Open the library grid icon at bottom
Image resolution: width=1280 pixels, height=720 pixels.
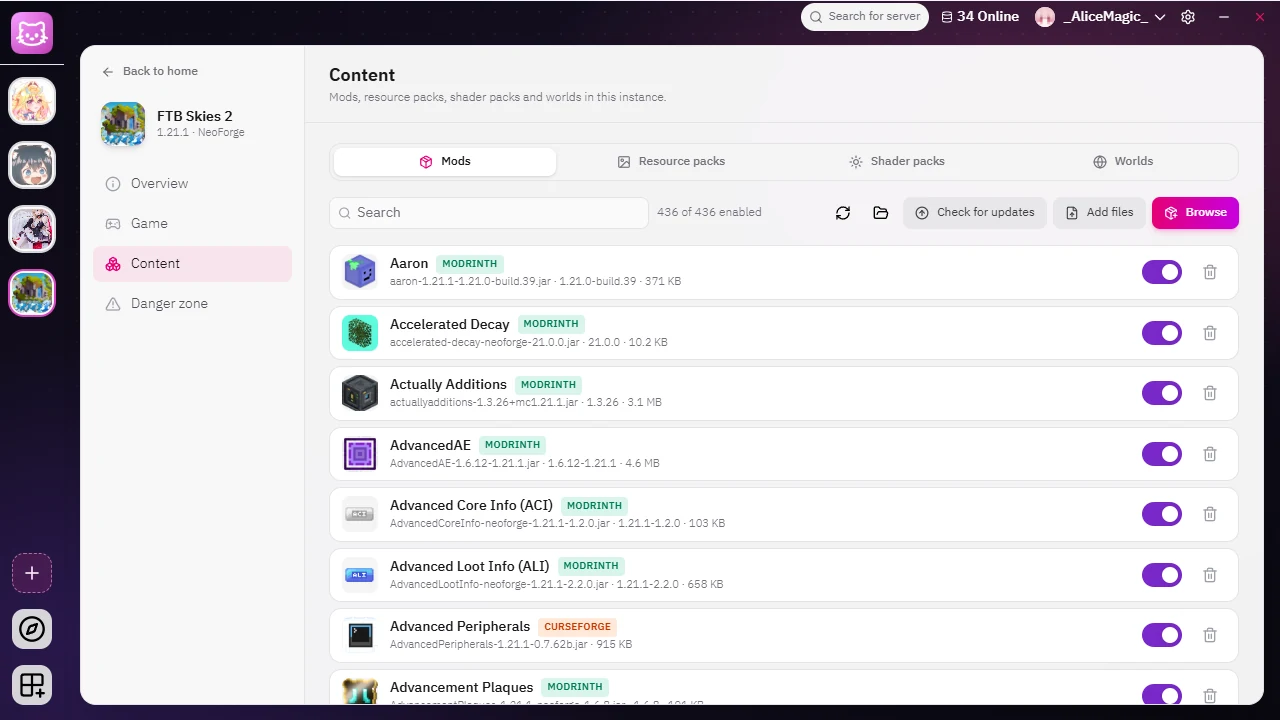pyautogui.click(x=32, y=685)
